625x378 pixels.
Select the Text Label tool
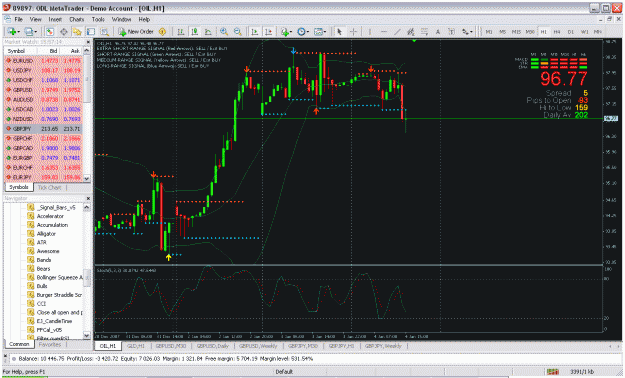[x=451, y=32]
